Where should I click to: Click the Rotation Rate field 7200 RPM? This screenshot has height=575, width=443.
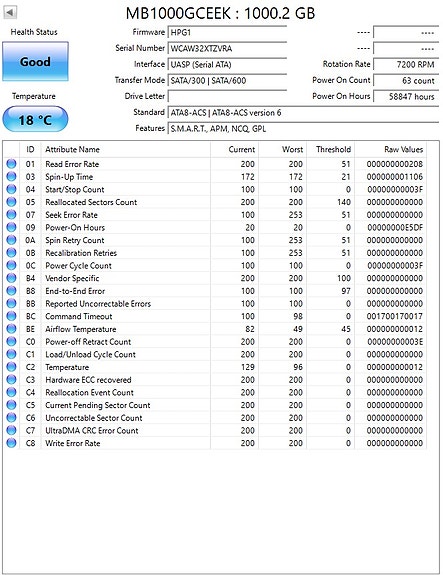406,65
